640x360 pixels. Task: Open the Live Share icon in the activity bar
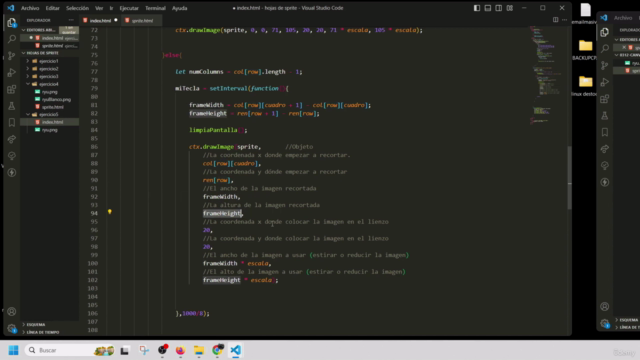[11, 139]
